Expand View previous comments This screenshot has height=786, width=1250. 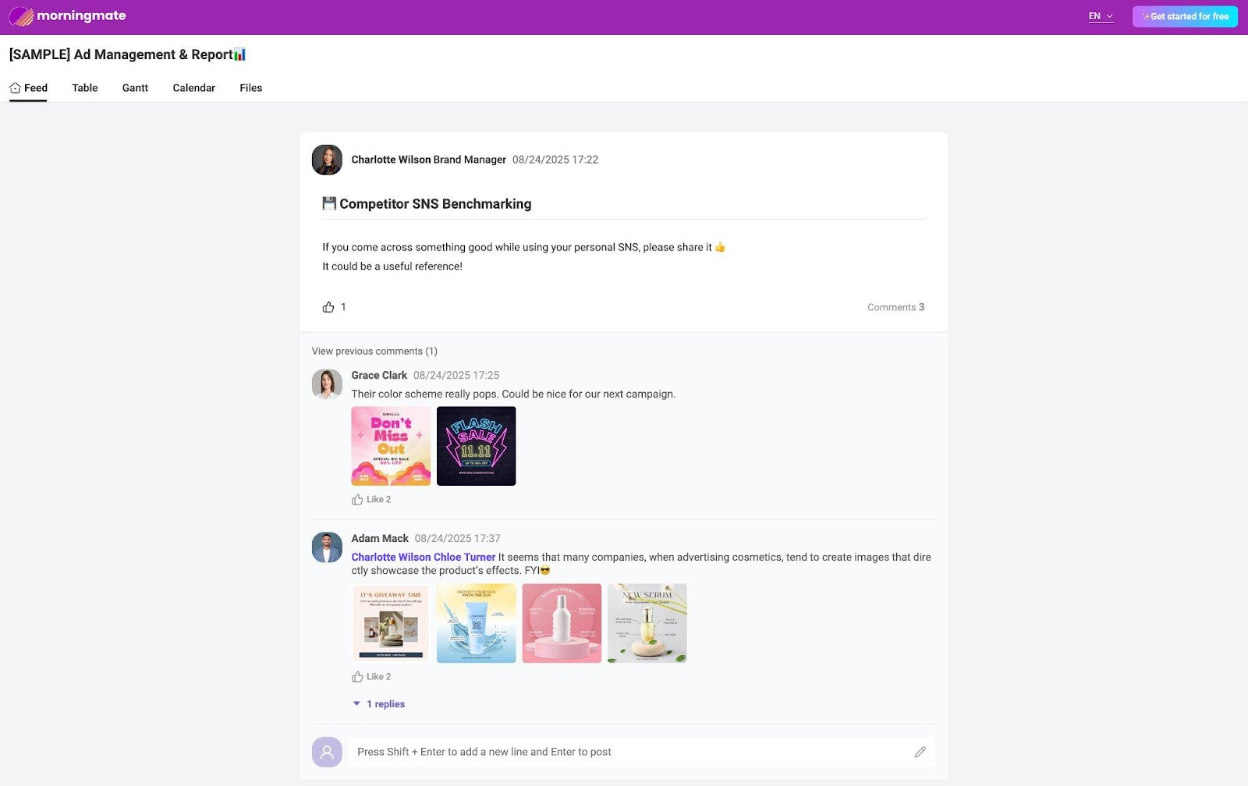click(373, 351)
